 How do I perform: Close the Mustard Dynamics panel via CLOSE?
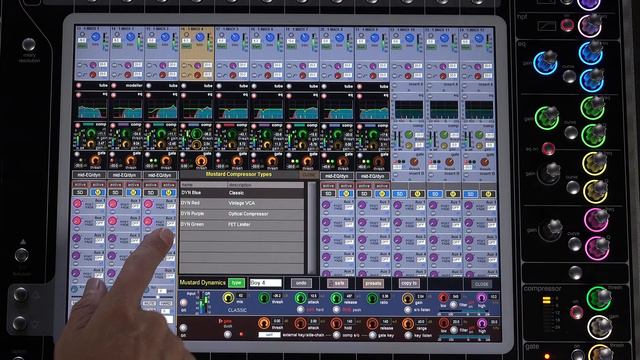pos(482,284)
